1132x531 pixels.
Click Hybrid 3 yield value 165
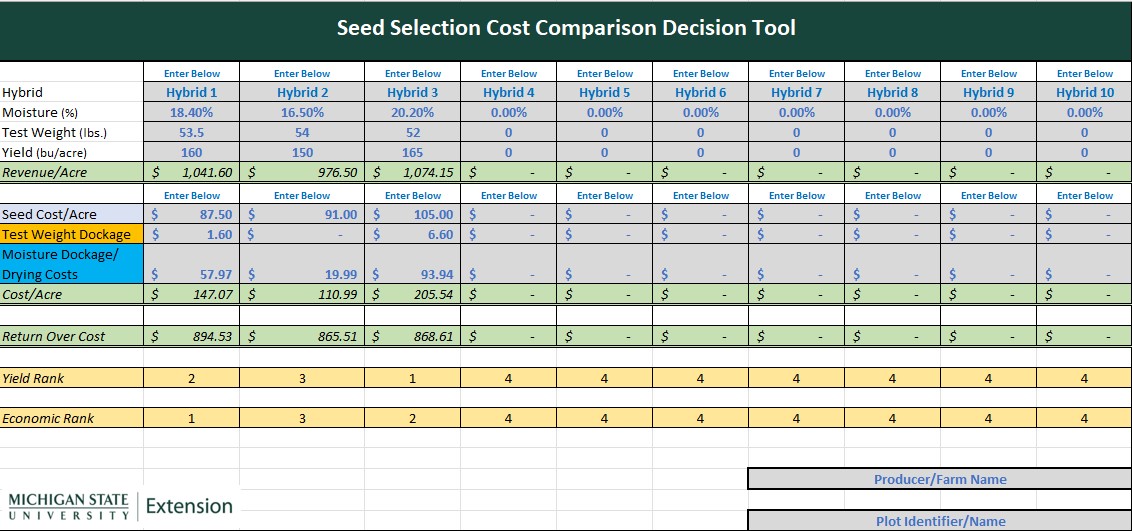coord(412,153)
